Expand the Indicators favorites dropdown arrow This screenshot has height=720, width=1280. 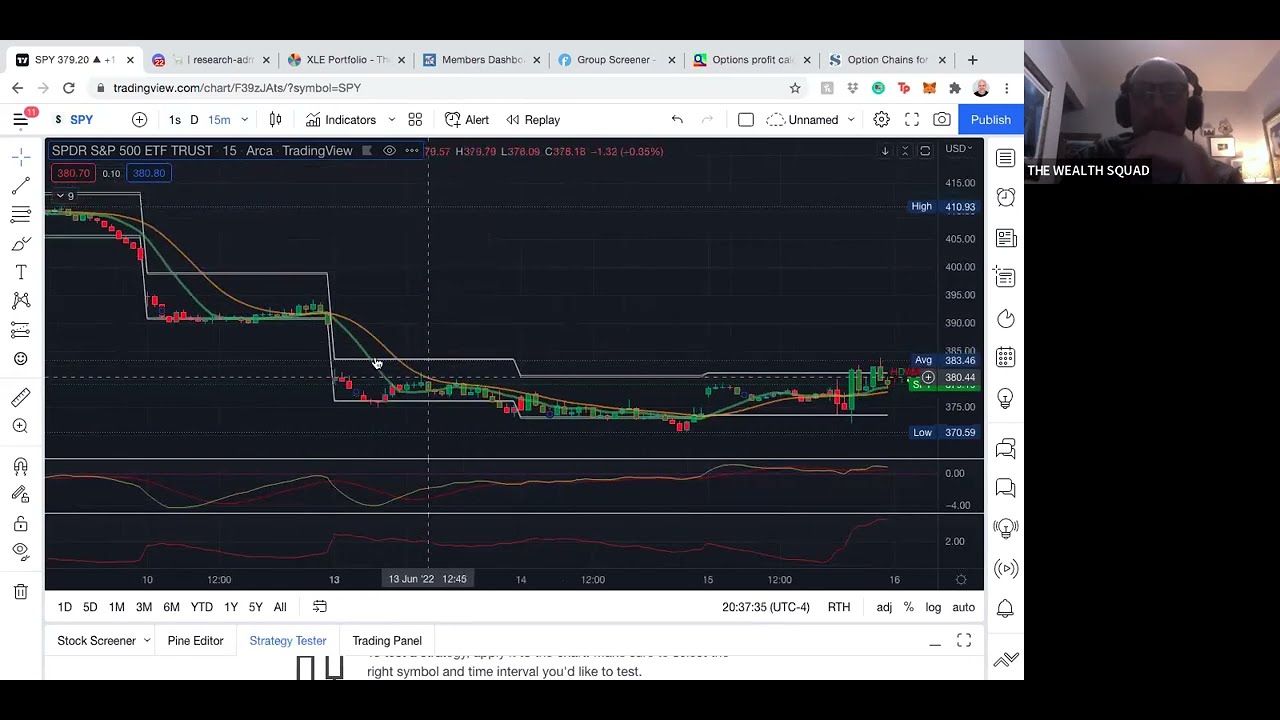[391, 120]
